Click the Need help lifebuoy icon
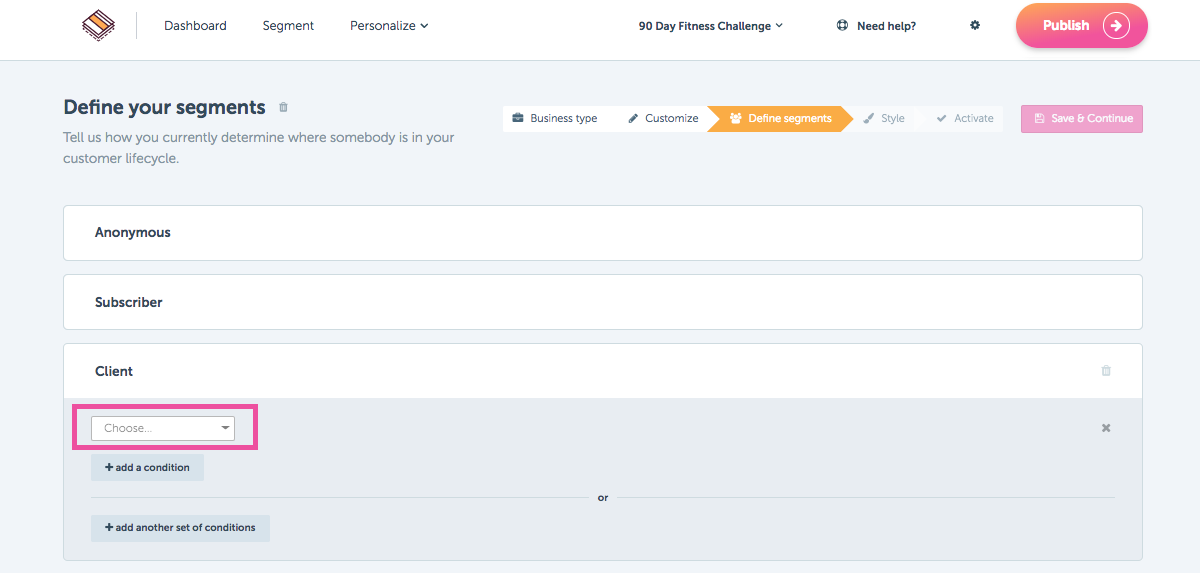1200x573 pixels. pos(842,26)
